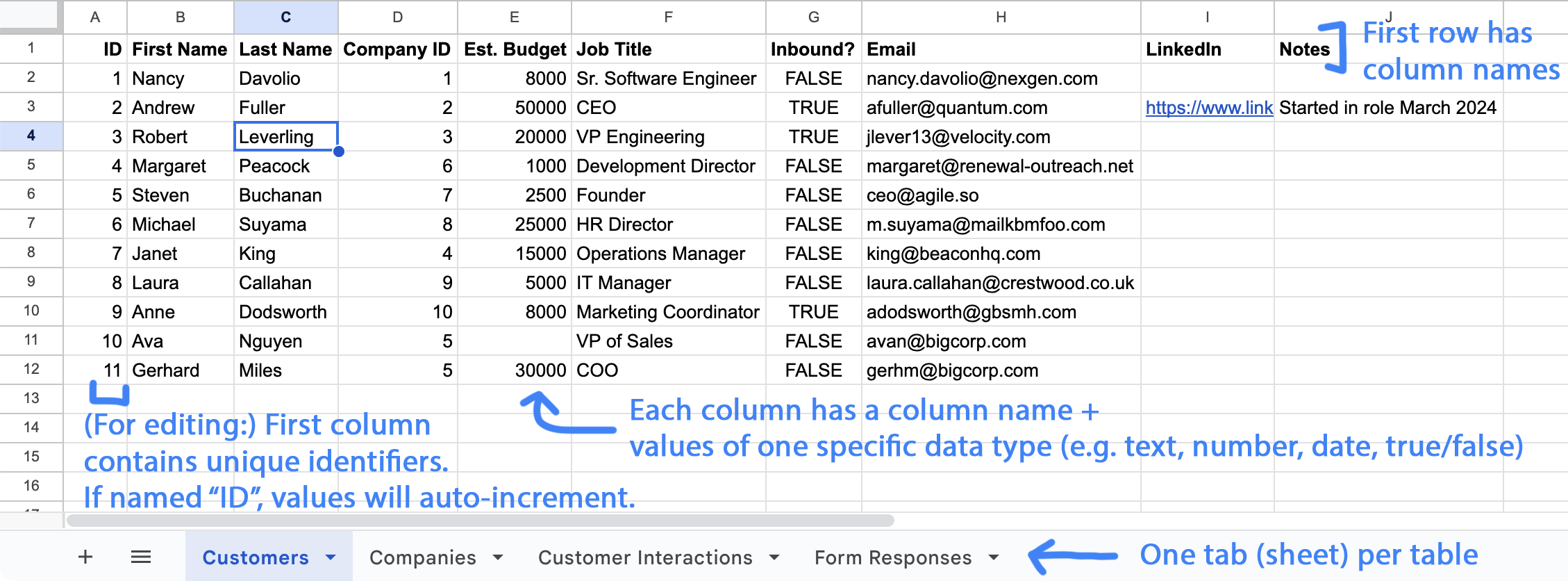
Task: Switch to the Companies tab
Action: click(x=424, y=557)
